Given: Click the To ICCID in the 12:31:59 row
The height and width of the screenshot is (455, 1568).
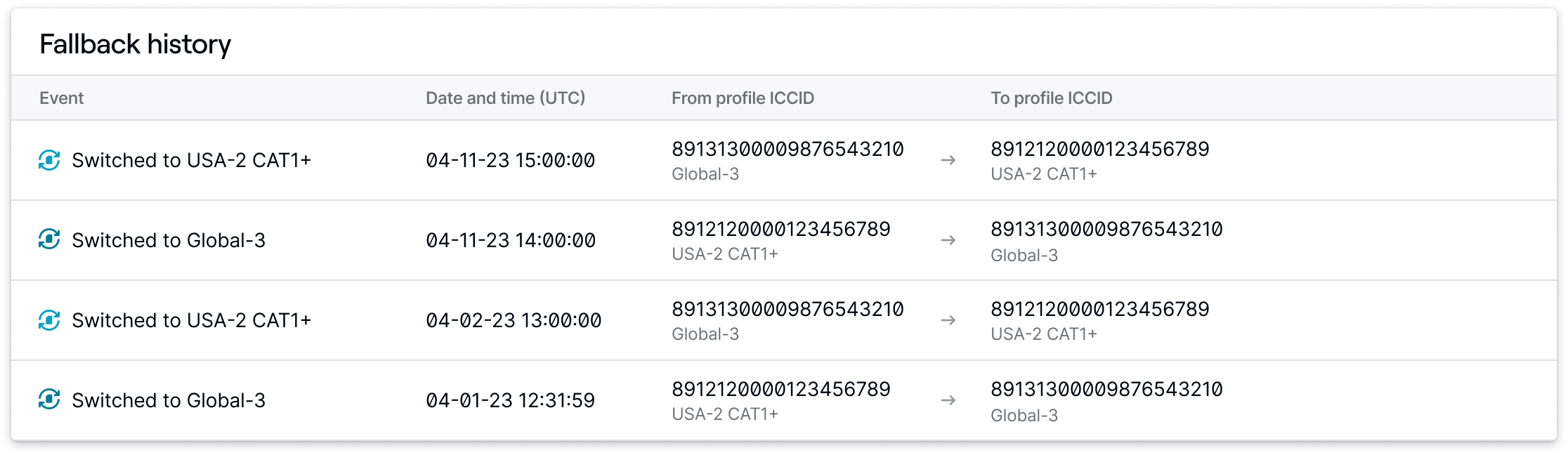Looking at the screenshot, I should [x=1106, y=389].
